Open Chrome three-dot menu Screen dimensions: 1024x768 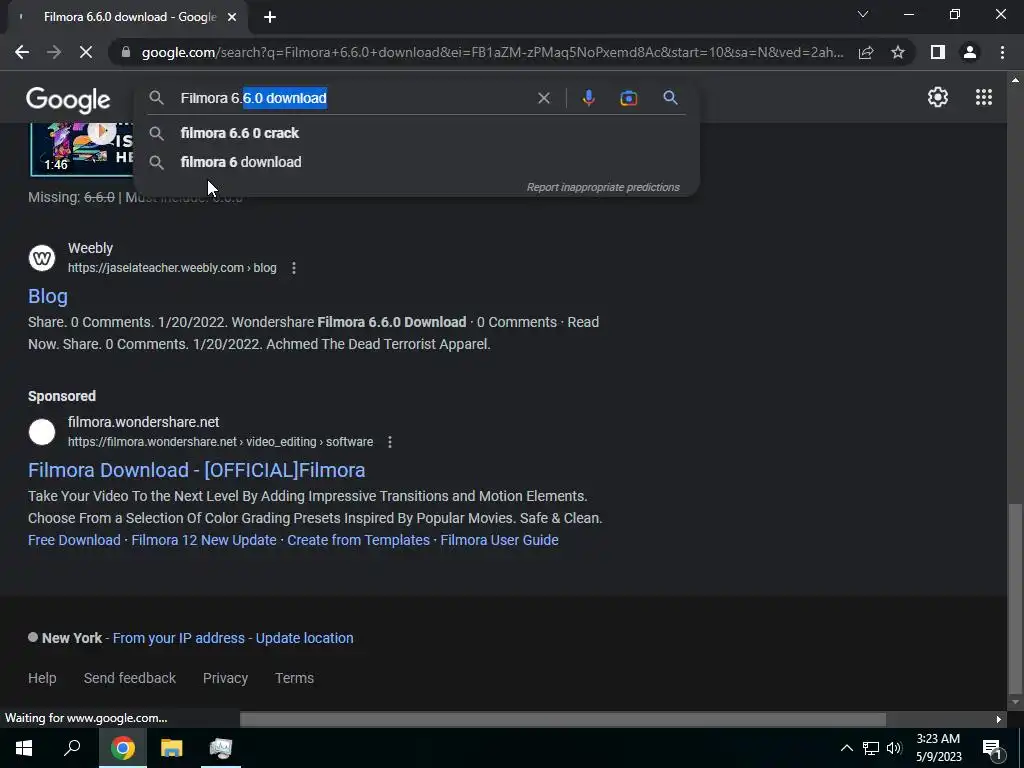click(x=1002, y=52)
